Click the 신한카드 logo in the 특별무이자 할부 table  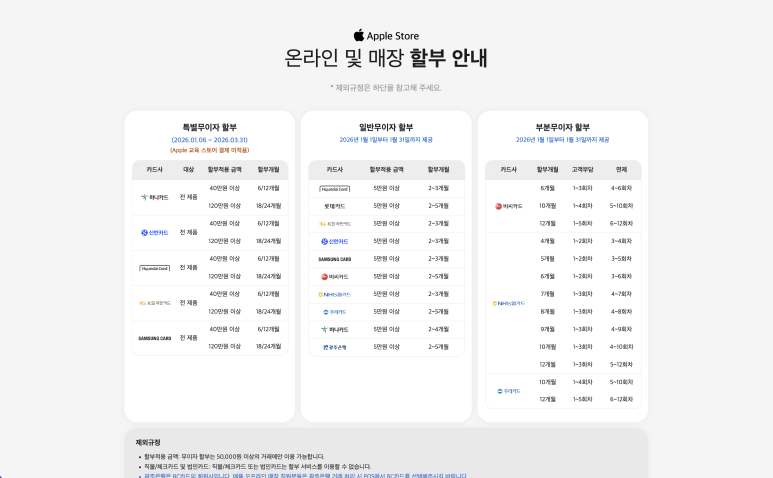154,233
